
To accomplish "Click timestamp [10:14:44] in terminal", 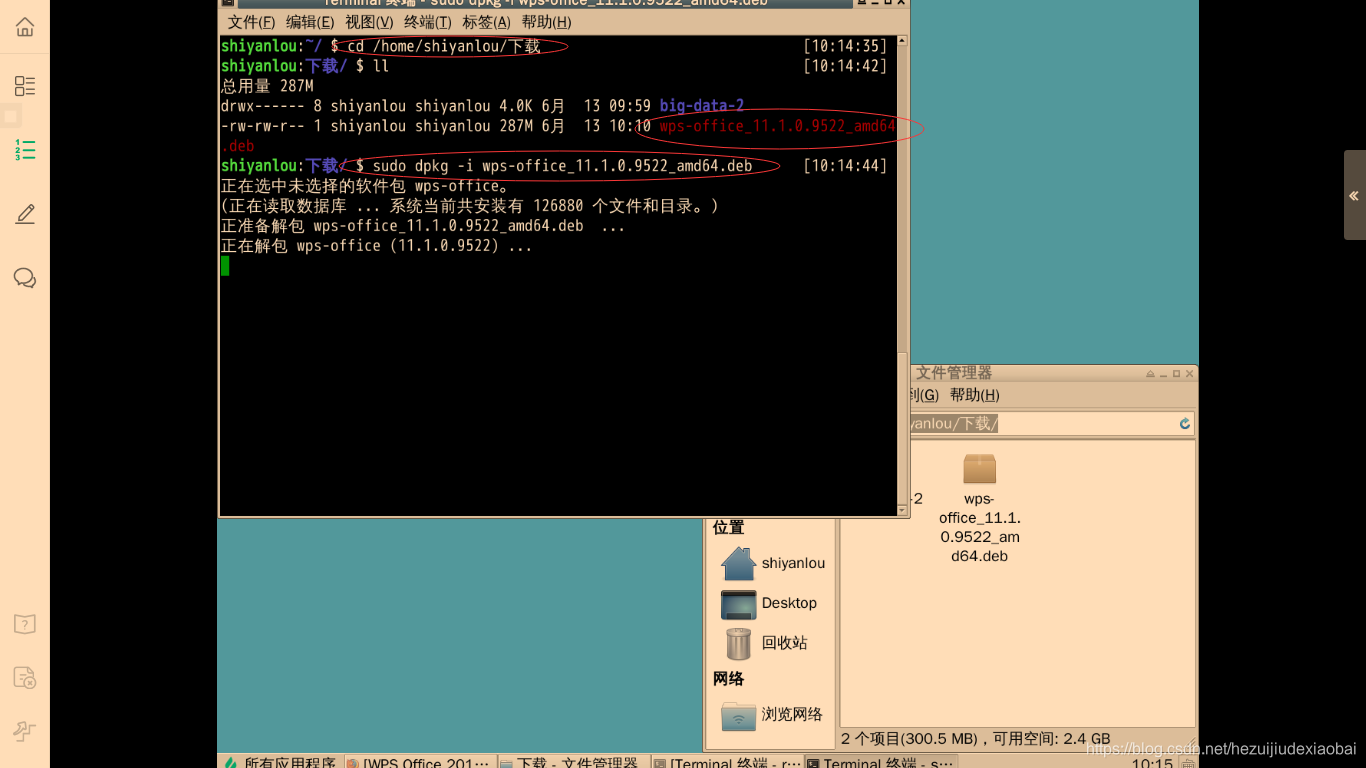I will tap(845, 166).
